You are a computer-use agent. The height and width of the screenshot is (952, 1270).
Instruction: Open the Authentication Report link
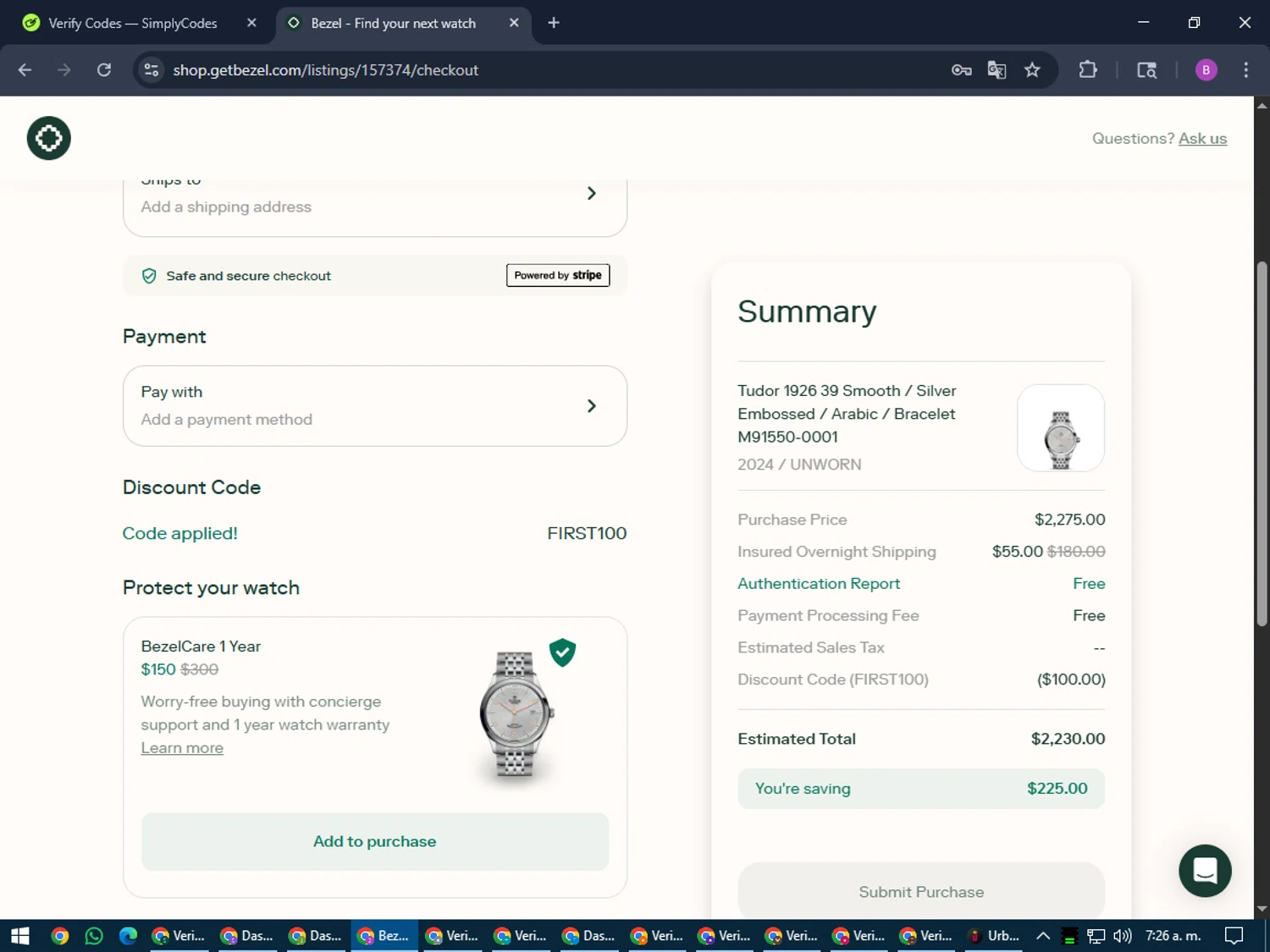click(x=819, y=583)
